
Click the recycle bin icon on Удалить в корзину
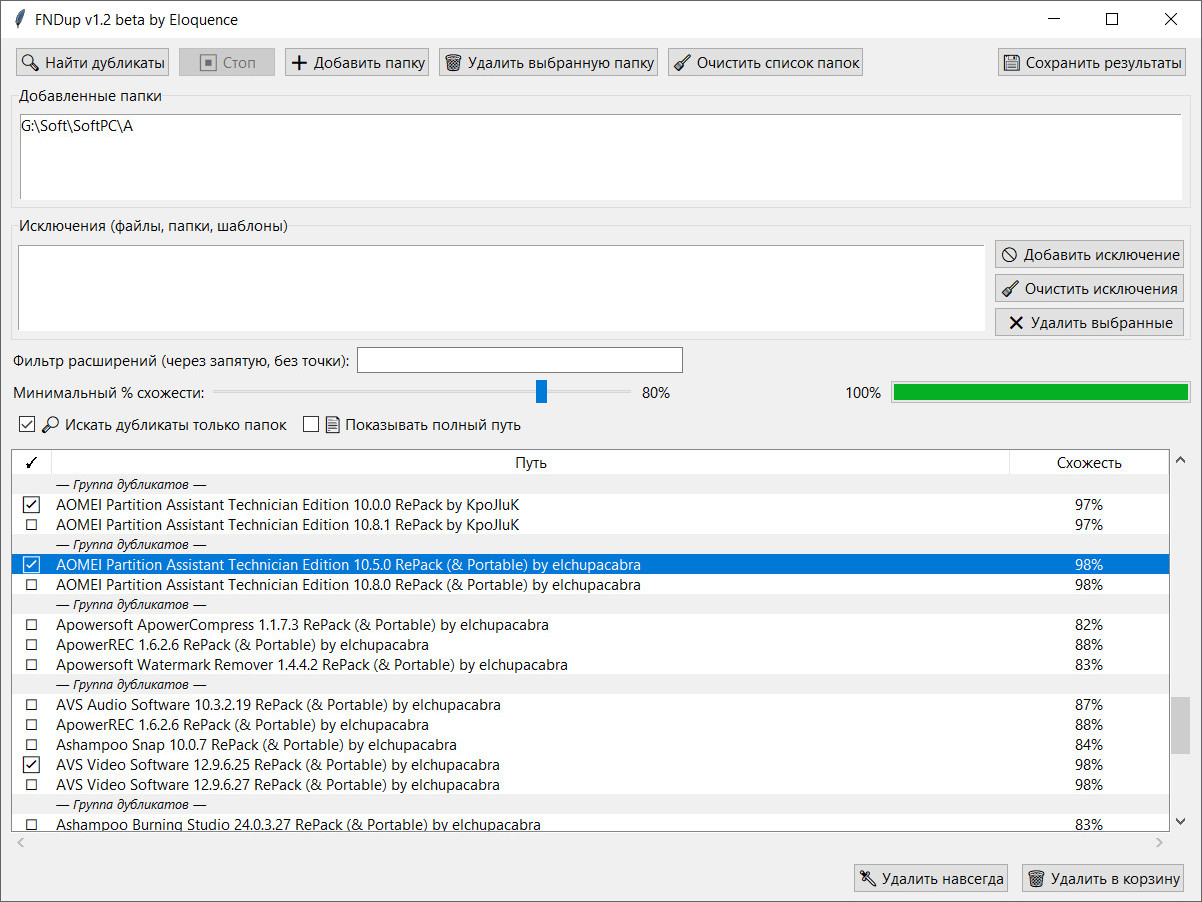pyautogui.click(x=1036, y=879)
